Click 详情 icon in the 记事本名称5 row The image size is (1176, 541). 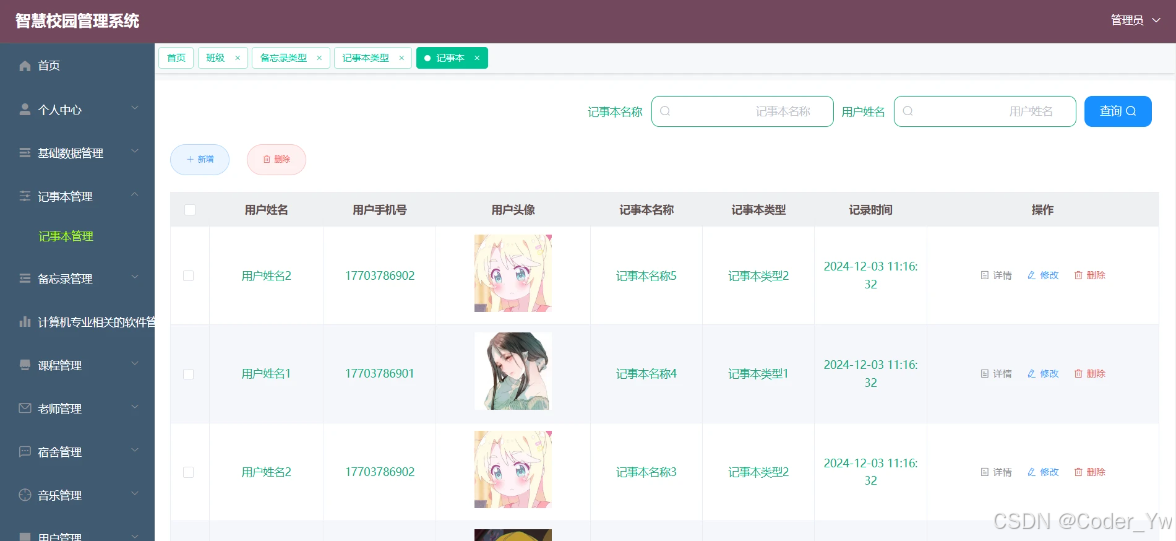(985, 275)
